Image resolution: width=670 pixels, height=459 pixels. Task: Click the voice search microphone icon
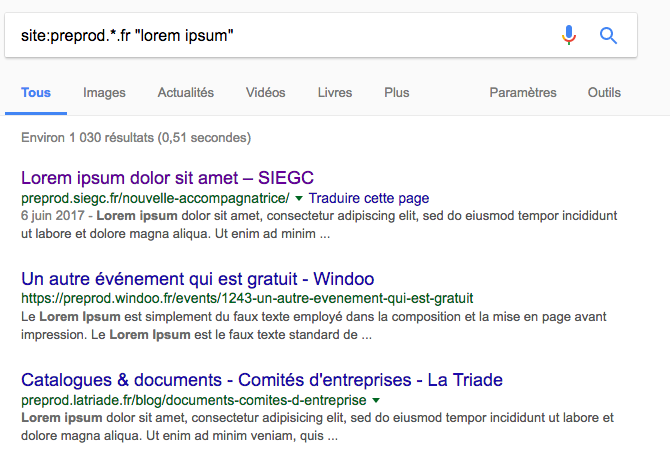(569, 35)
